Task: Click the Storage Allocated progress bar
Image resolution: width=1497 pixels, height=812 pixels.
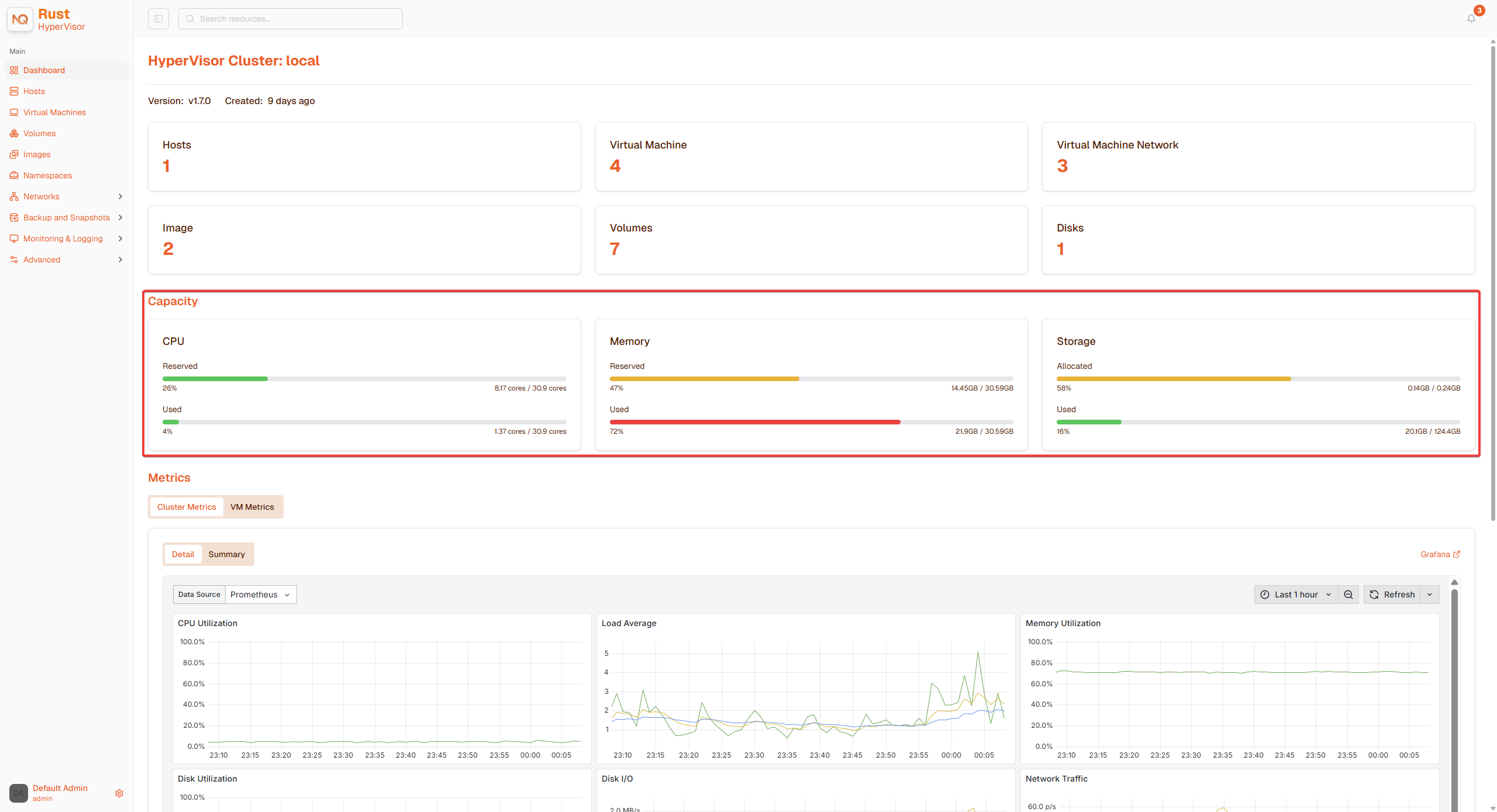Action: pos(1258,379)
